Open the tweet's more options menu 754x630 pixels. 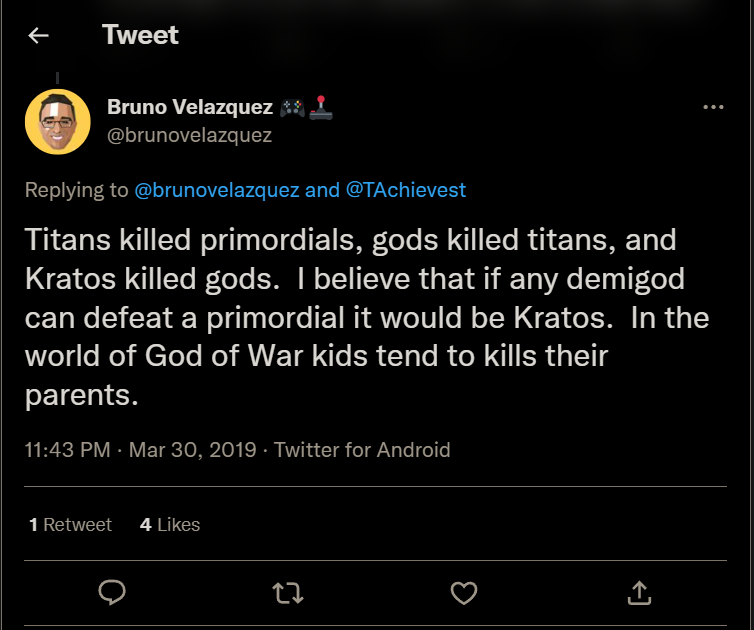(713, 108)
